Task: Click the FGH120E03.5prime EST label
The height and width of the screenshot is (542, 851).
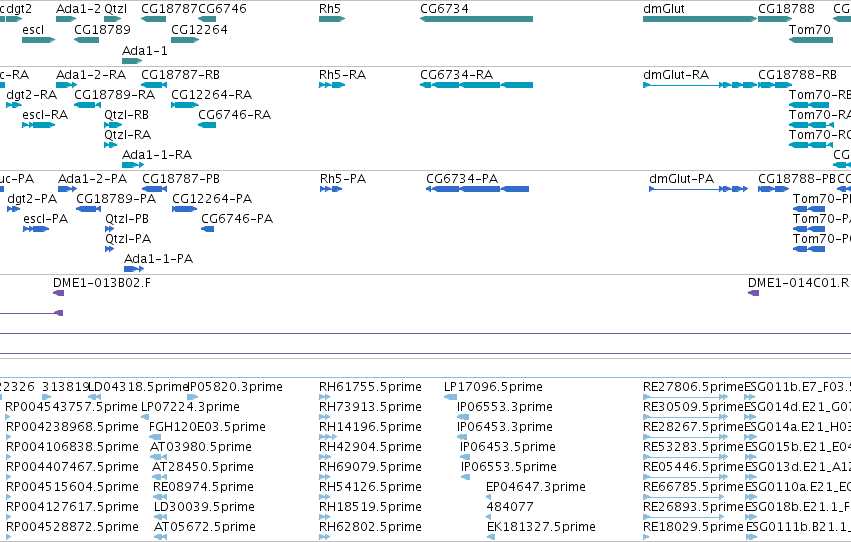Action: point(207,428)
